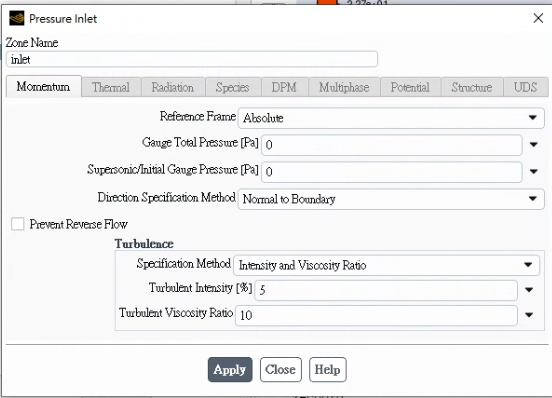
Task: Click the Turbulent Intensity value field
Action: tap(386, 290)
